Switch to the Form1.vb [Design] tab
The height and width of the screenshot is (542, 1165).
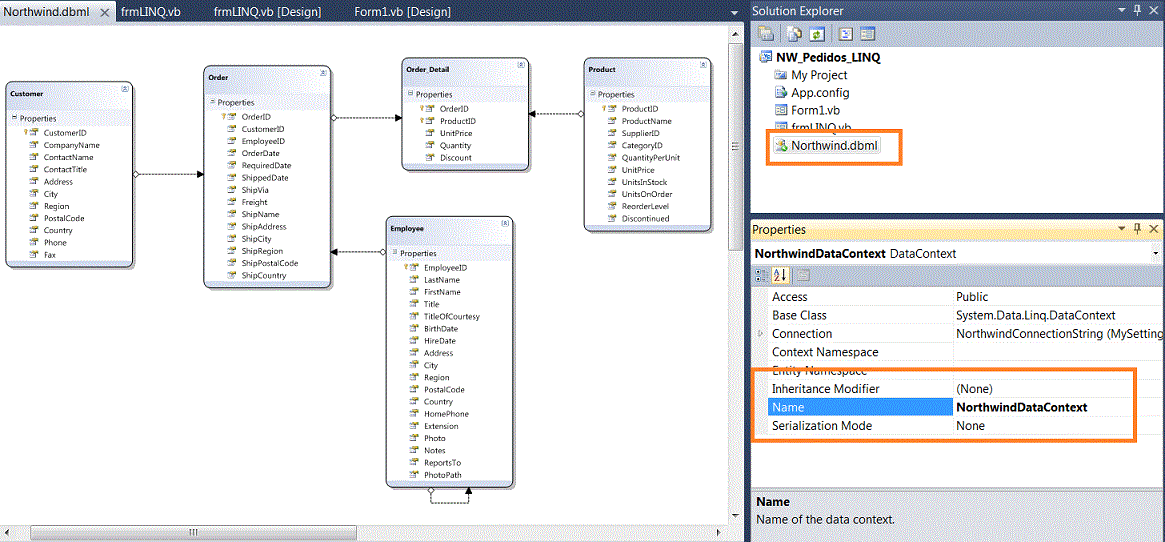(x=403, y=12)
